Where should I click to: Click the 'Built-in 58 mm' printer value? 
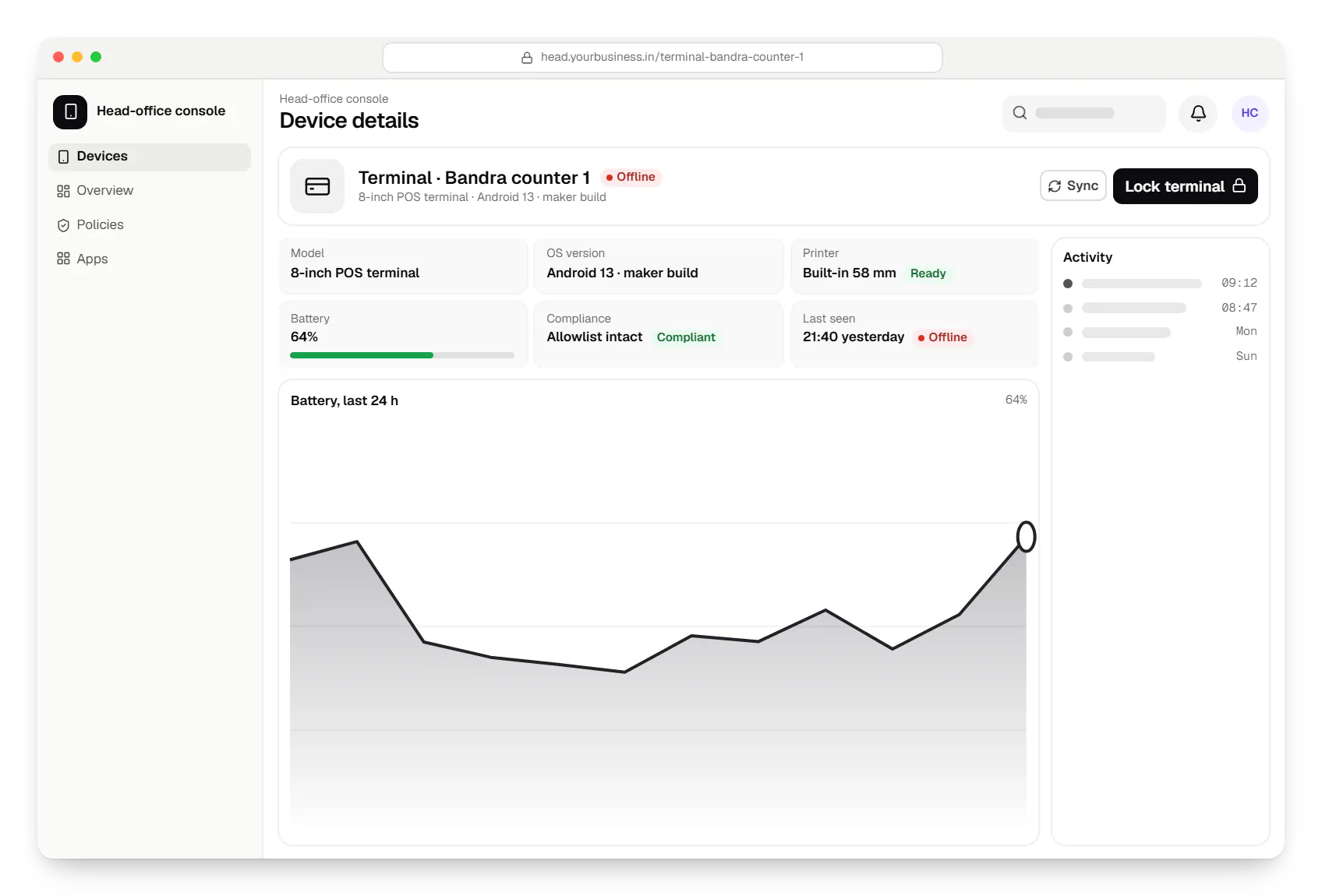[x=849, y=273]
